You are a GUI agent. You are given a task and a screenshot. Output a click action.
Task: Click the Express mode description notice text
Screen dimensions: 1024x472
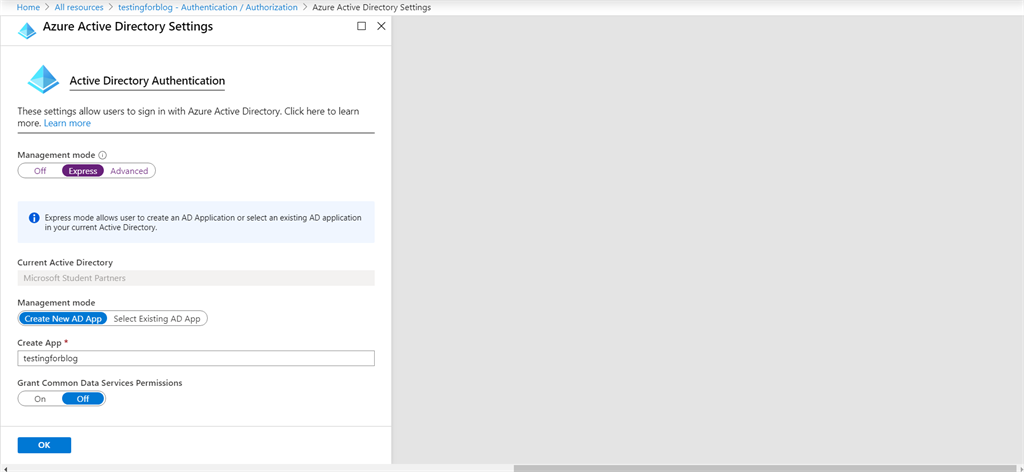click(202, 223)
